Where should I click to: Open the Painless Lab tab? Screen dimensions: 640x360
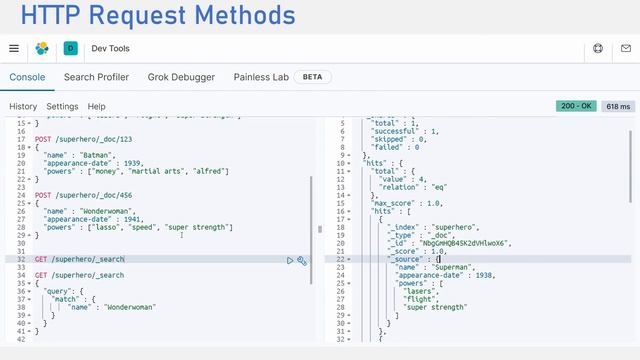pyautogui.click(x=261, y=77)
